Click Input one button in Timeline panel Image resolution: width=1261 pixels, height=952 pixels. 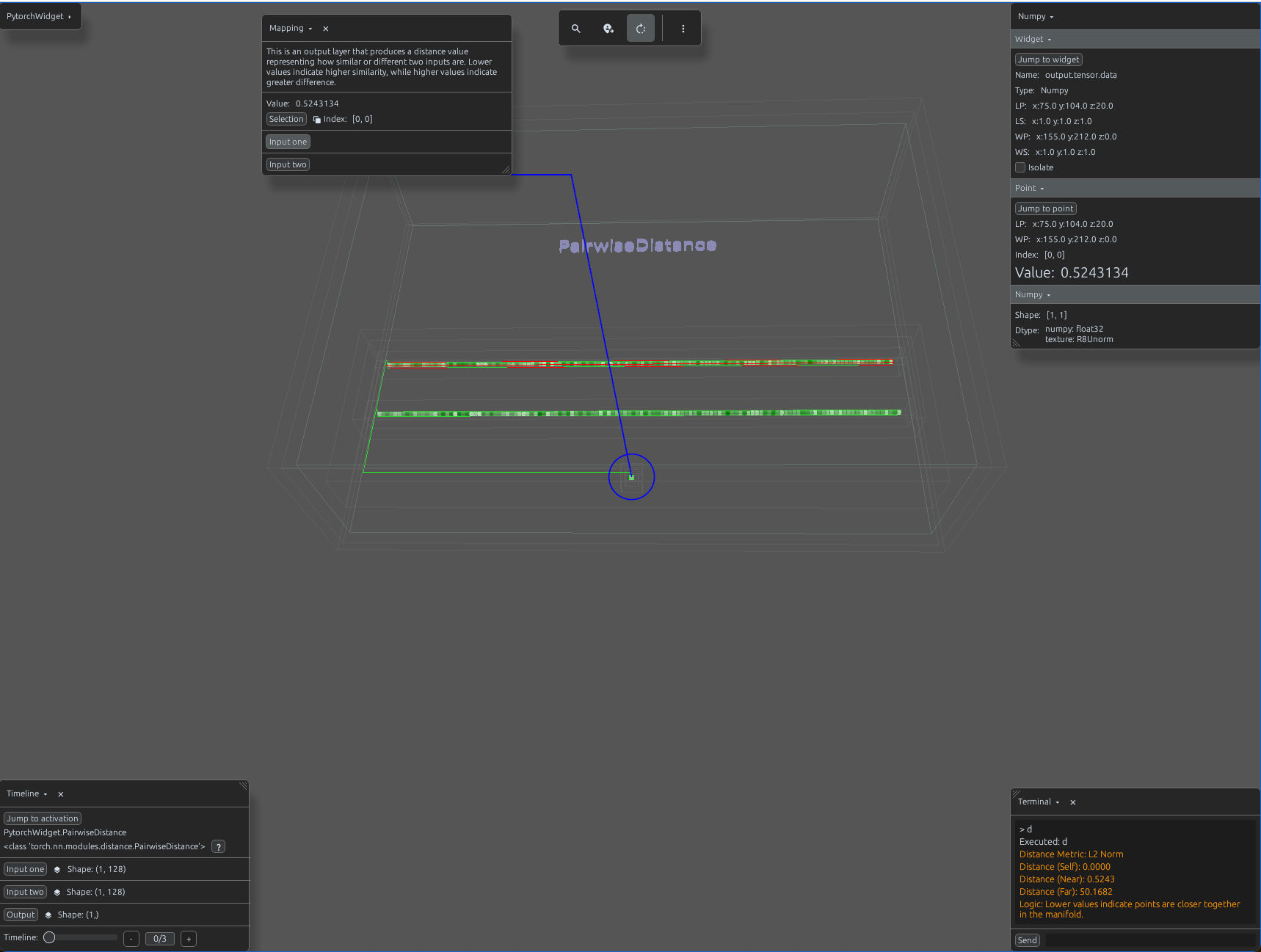click(x=25, y=869)
